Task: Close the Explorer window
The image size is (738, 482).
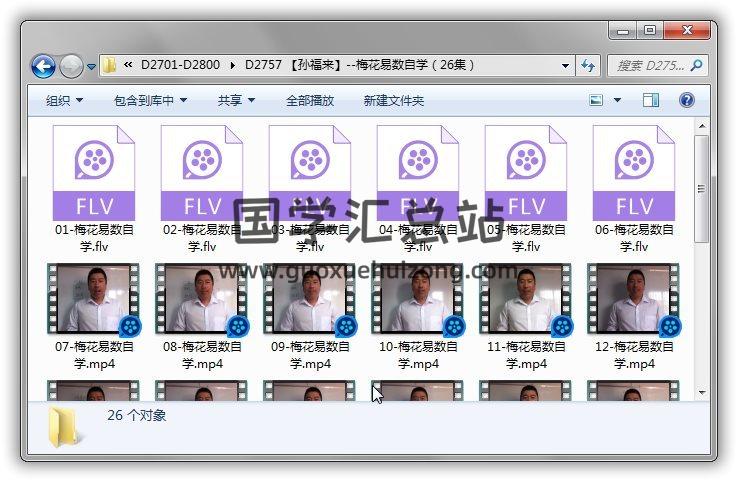Action: (x=687, y=31)
